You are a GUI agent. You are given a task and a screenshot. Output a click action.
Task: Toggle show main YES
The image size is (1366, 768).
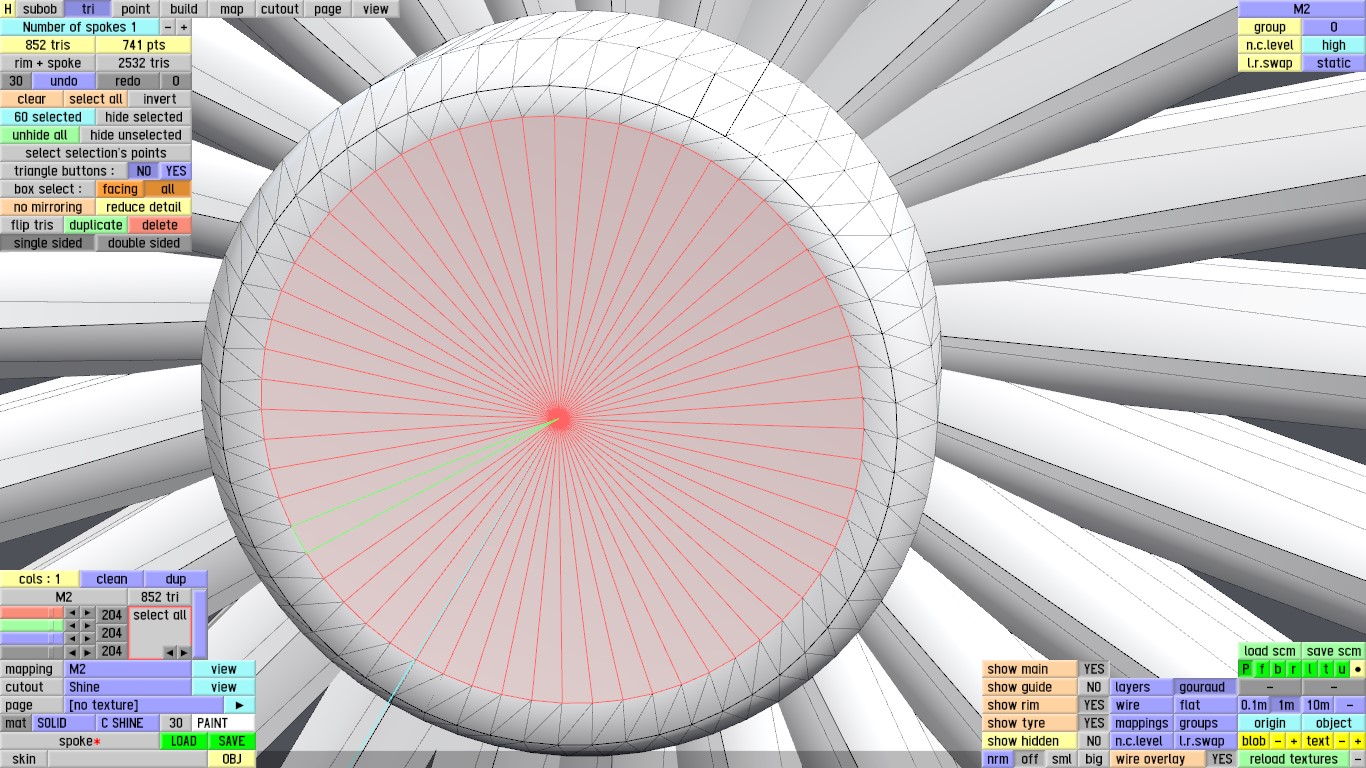point(1094,669)
